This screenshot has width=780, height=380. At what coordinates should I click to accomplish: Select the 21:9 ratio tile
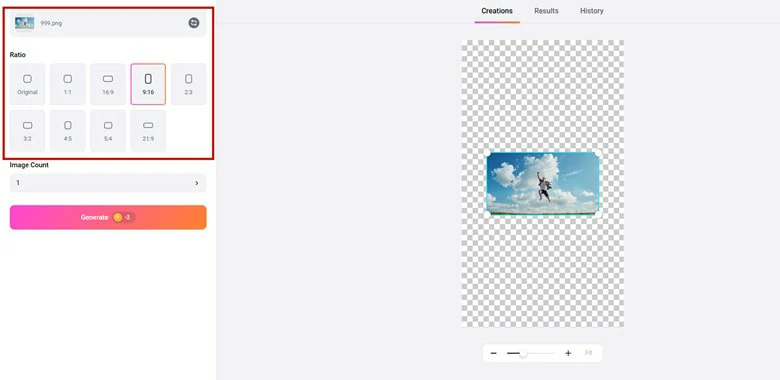[148, 131]
